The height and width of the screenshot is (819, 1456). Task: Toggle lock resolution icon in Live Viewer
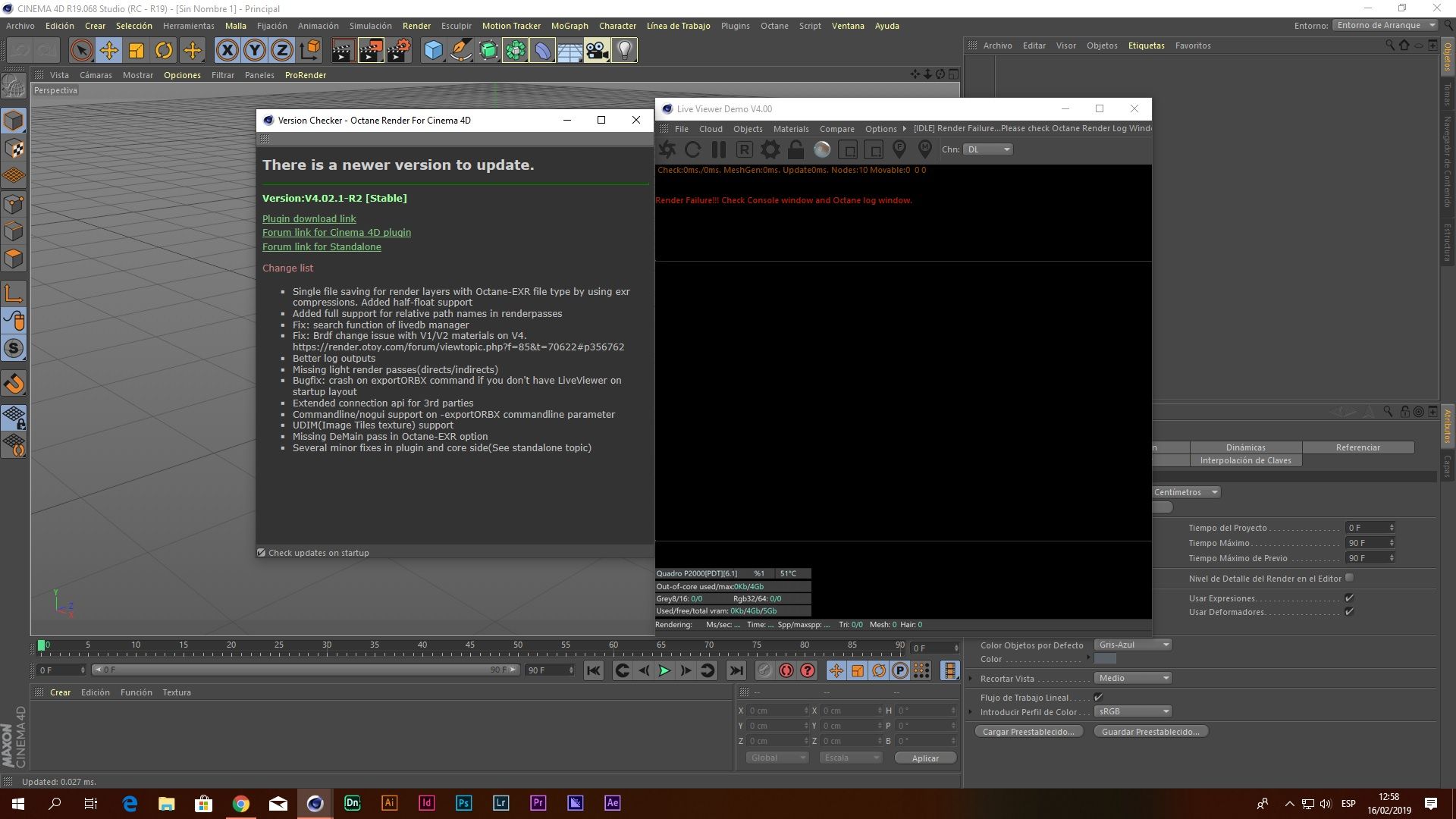796,149
